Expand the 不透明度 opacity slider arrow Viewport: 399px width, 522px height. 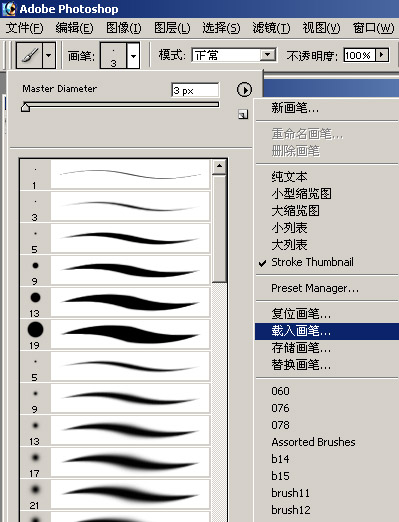[382, 55]
